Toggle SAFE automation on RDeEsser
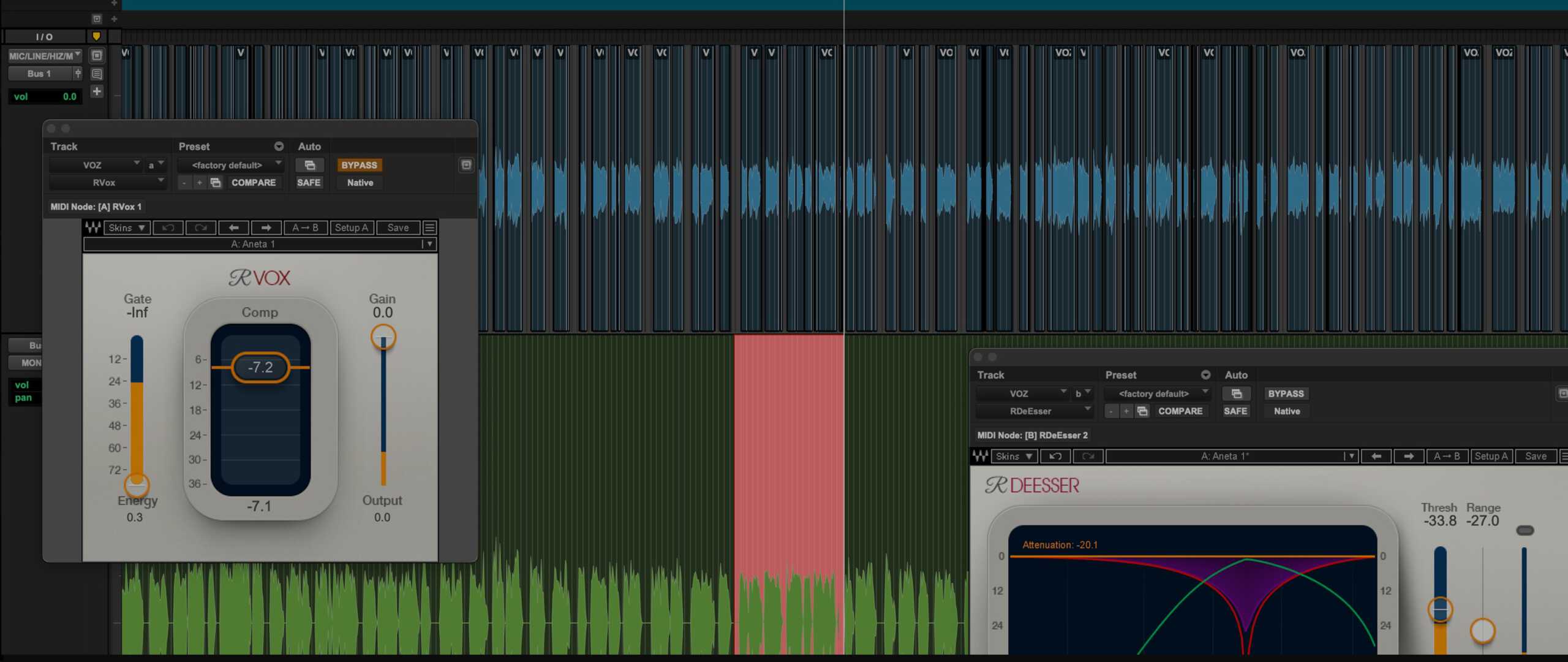This screenshot has height=662, width=1568. point(1235,411)
